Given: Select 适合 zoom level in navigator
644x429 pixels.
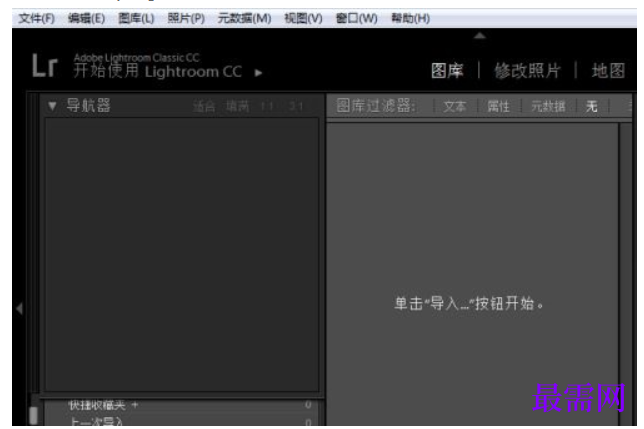Looking at the screenshot, I should 204,107.
